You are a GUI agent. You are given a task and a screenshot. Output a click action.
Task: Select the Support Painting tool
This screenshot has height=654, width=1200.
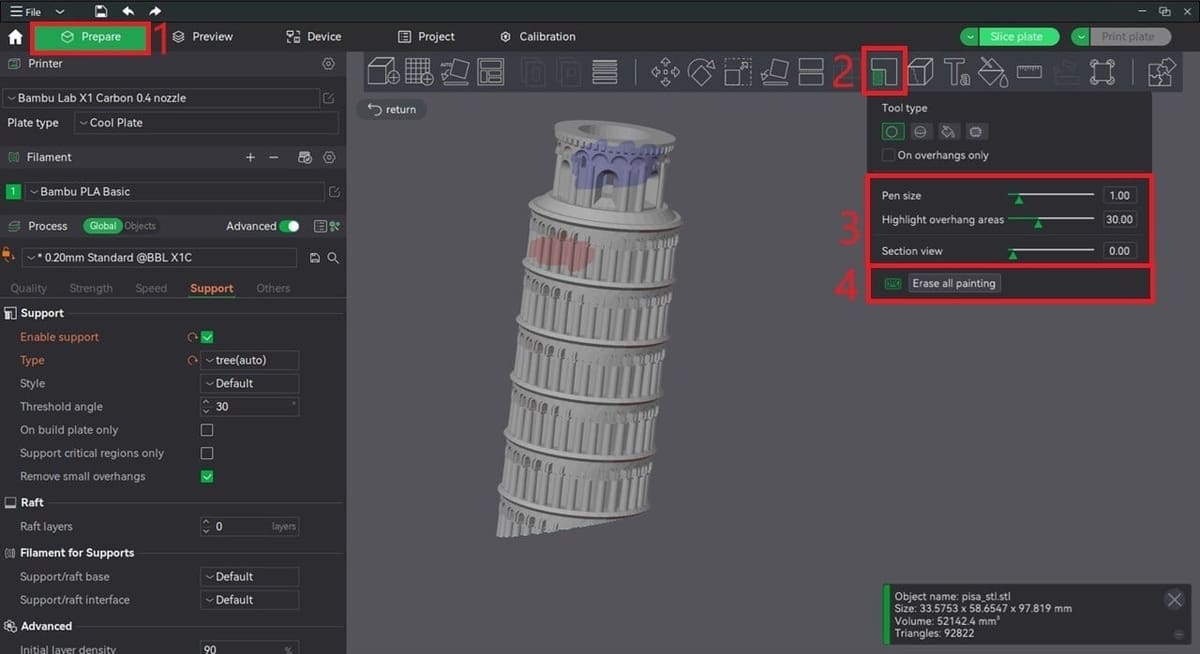pyautogui.click(x=884, y=72)
